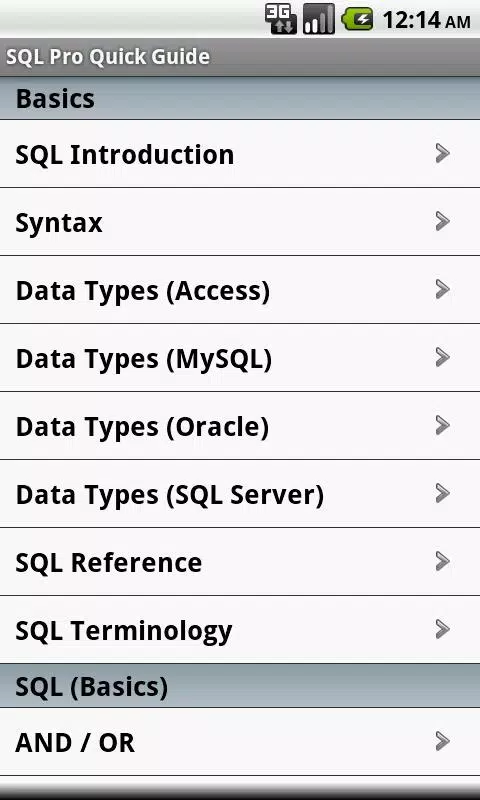
Task: Tap the arrow beside Data Types (Access)
Action: coord(443,289)
